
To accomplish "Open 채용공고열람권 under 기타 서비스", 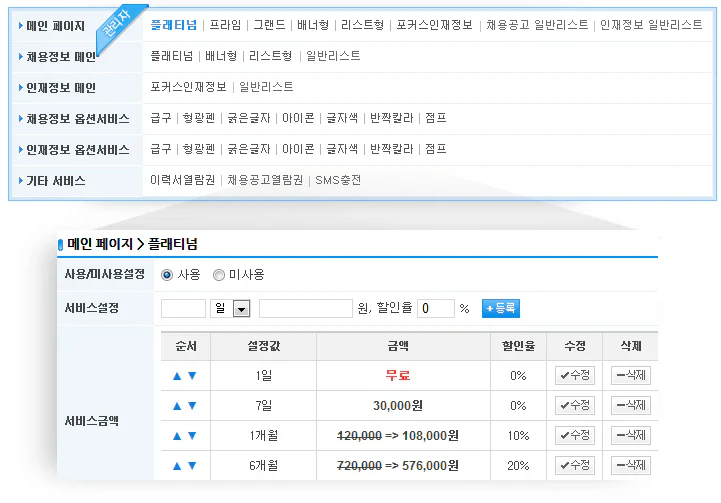I will pos(265,180).
